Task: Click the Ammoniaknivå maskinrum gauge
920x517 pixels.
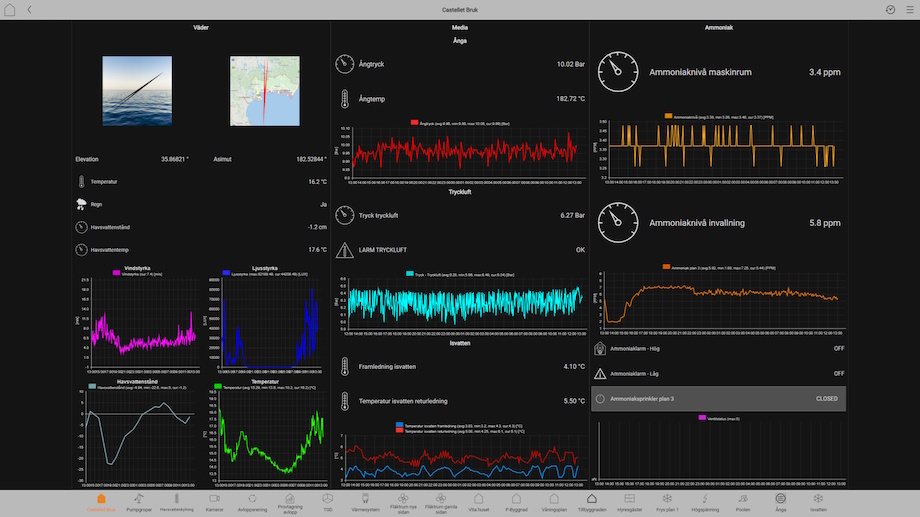Action: click(617, 72)
